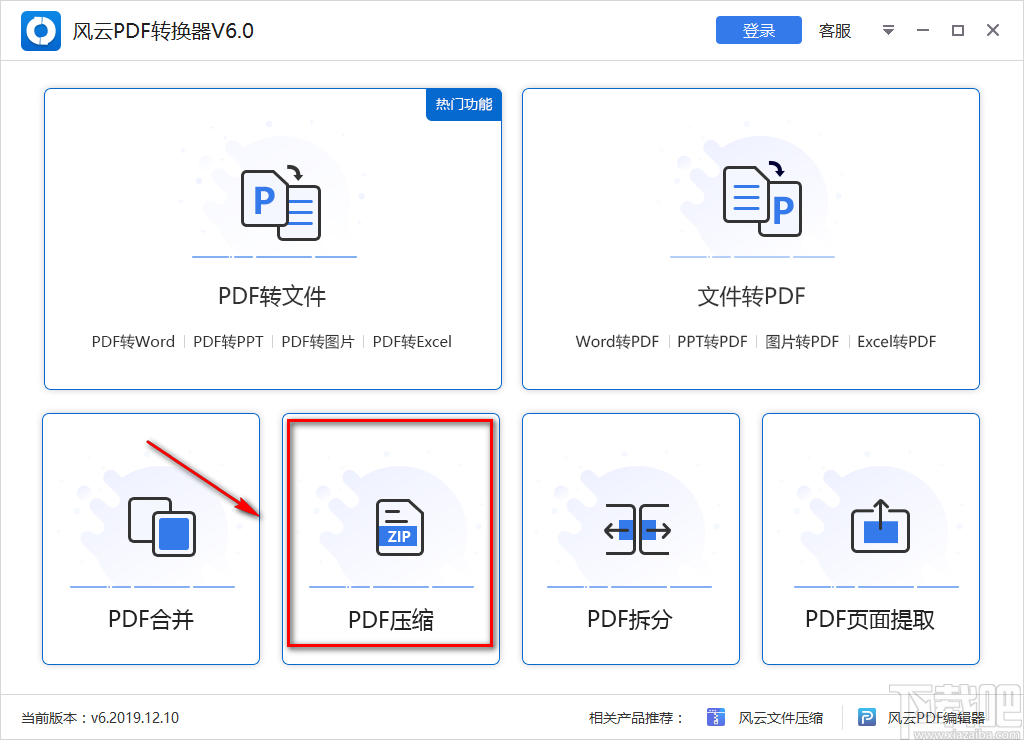Select the PDF转图片 option

click(x=316, y=341)
